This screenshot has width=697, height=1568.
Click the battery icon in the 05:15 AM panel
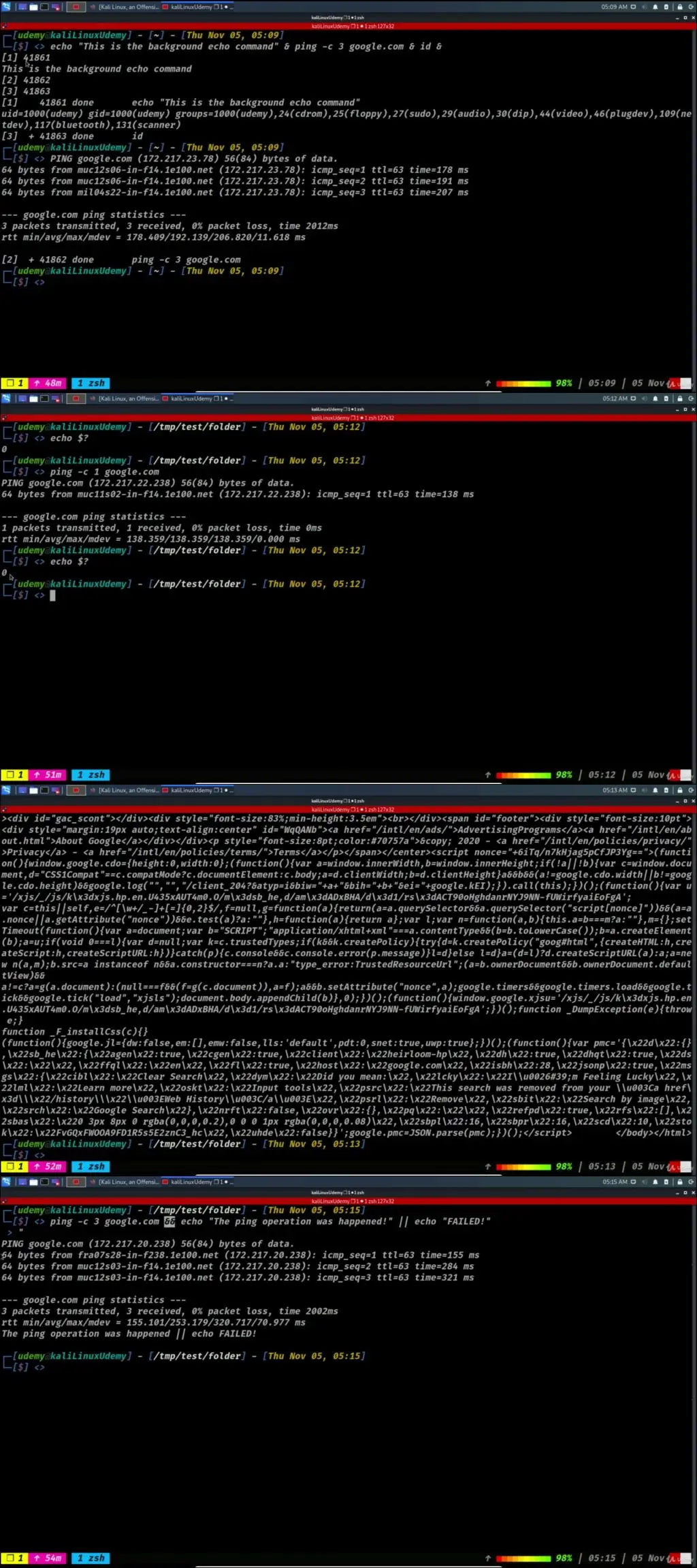click(666, 1182)
